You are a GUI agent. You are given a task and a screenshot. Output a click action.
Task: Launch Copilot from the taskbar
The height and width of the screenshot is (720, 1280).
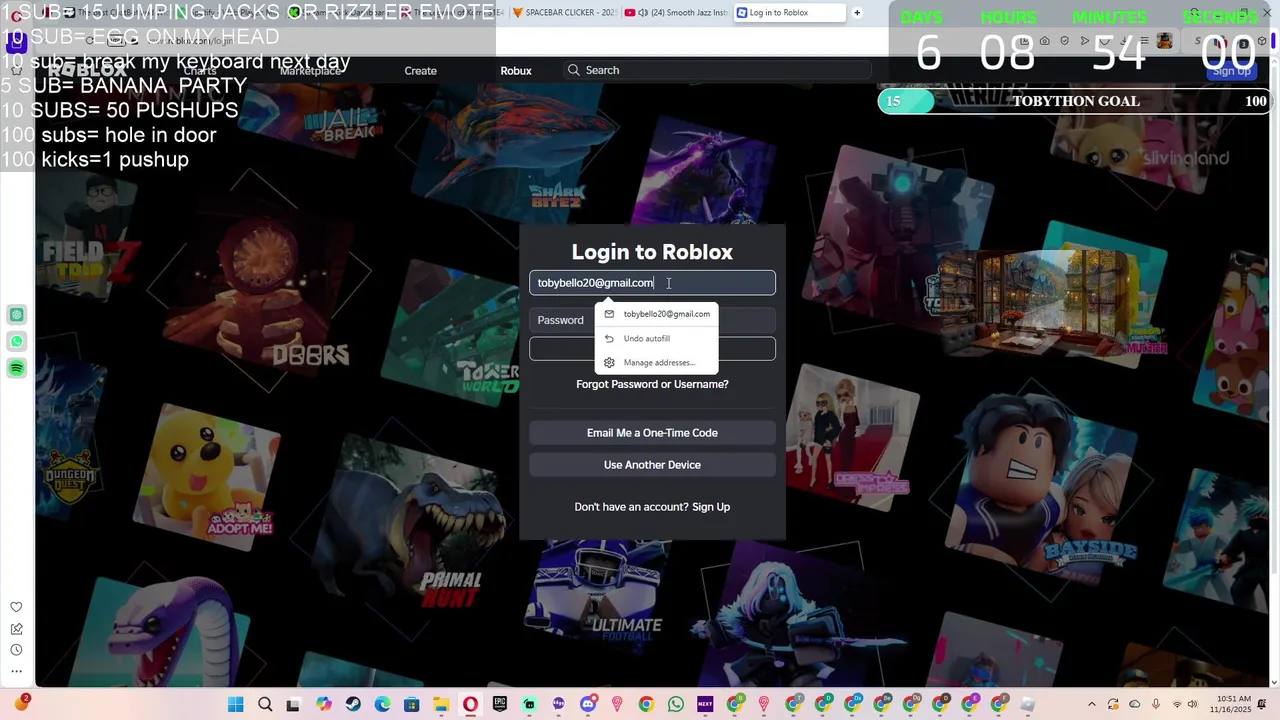click(324, 705)
